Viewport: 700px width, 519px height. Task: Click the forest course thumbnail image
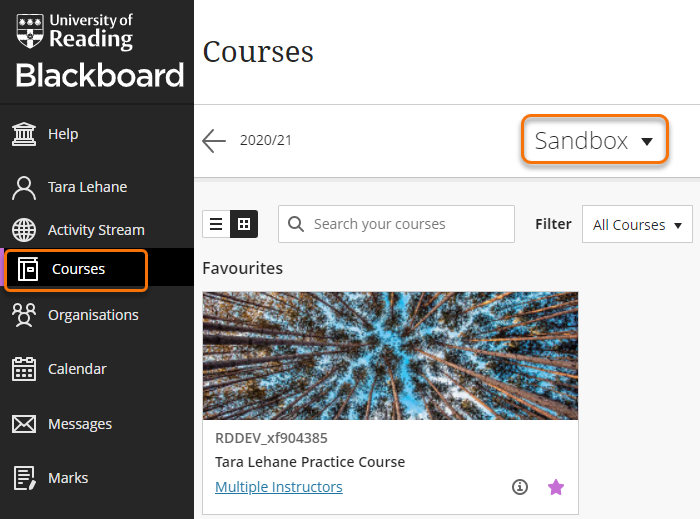(390, 356)
